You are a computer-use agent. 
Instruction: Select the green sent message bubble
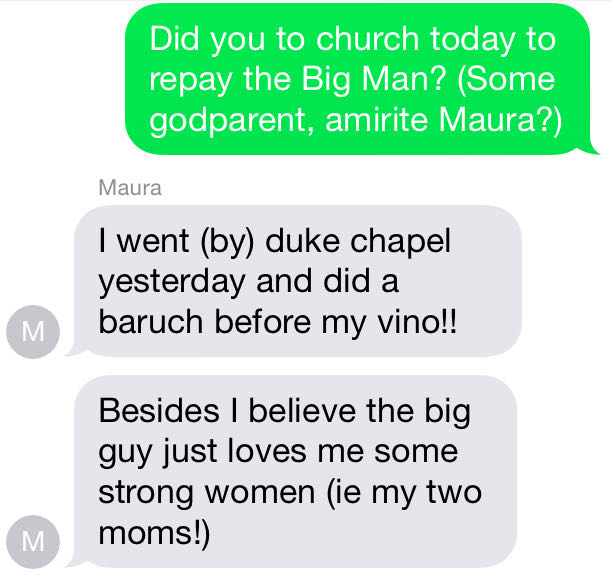point(355,80)
